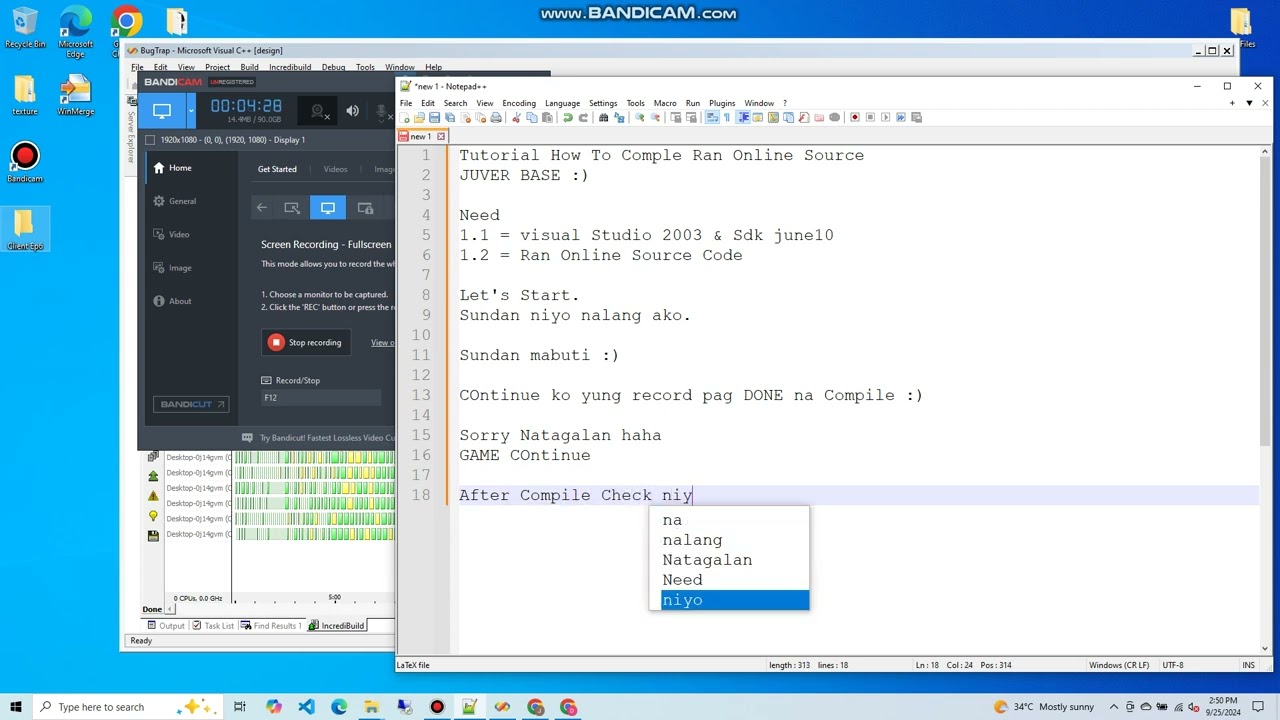Click the UTF-8 encoding in the status bar
This screenshot has width=1280, height=720.
tap(1173, 665)
